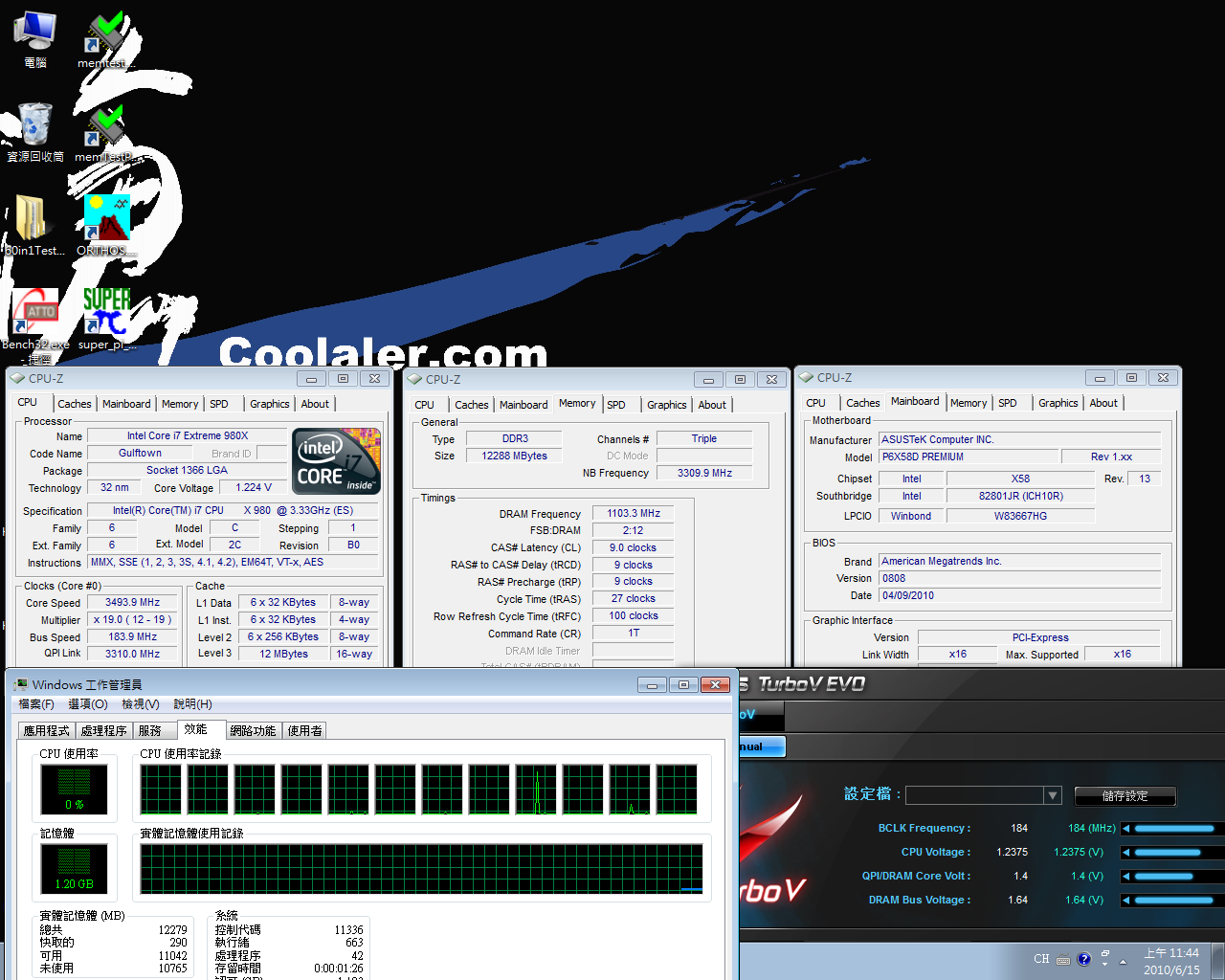Open the 資源回收筒 Recycle Bin icon
This screenshot has width=1225, height=980.
click(x=34, y=132)
